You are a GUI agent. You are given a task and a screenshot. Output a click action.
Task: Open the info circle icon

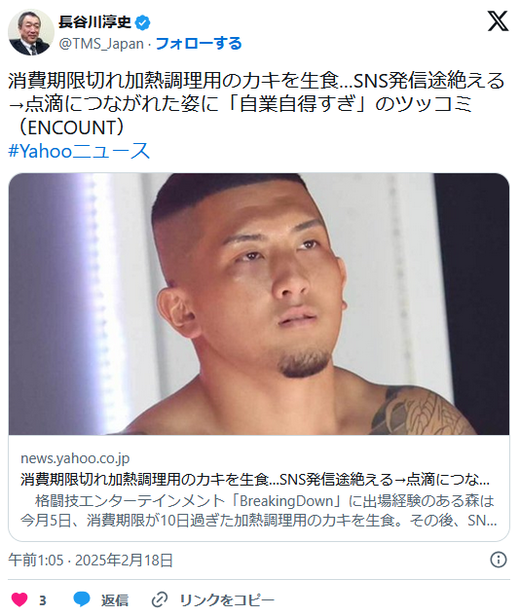(x=498, y=559)
